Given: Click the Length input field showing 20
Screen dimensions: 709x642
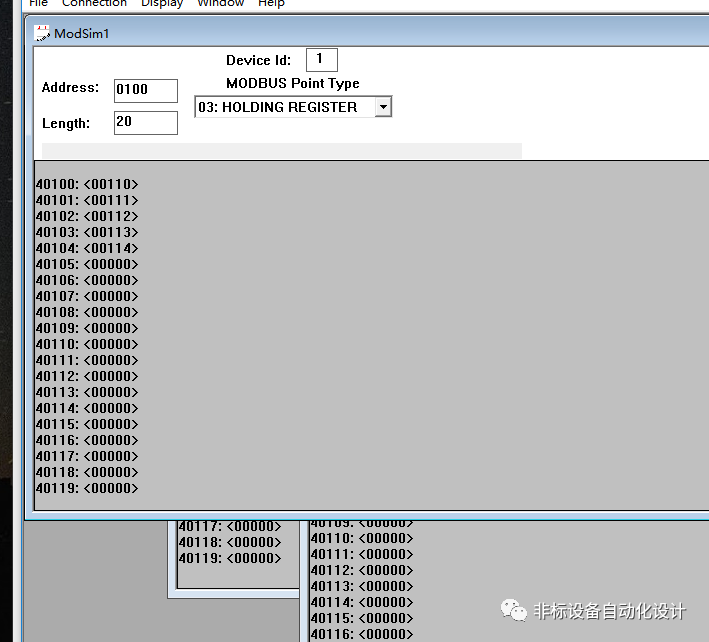Looking at the screenshot, I should point(146,123).
